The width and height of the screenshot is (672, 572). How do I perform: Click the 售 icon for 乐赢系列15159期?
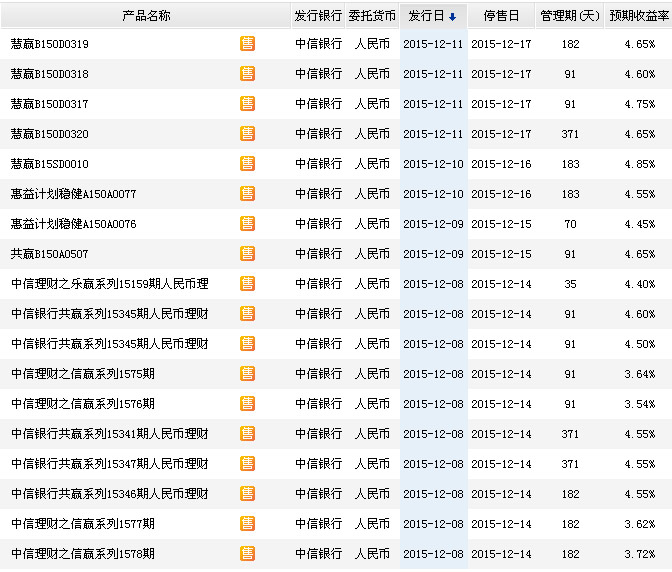tap(247, 284)
